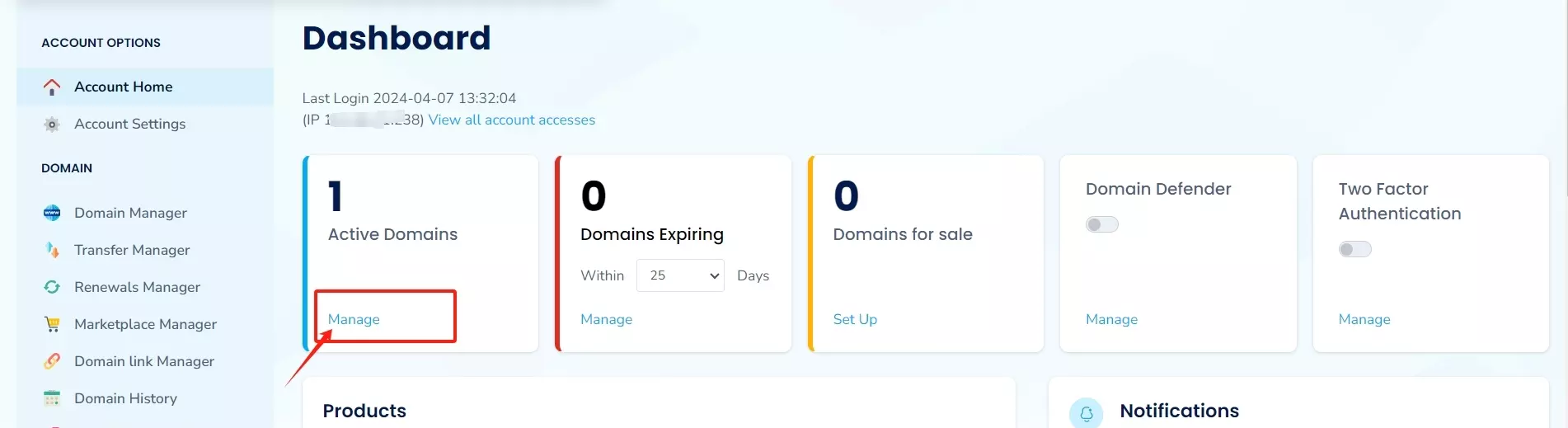Image resolution: width=1568 pixels, height=428 pixels.
Task: Click Manage under Domains Expiring
Action: coord(606,319)
